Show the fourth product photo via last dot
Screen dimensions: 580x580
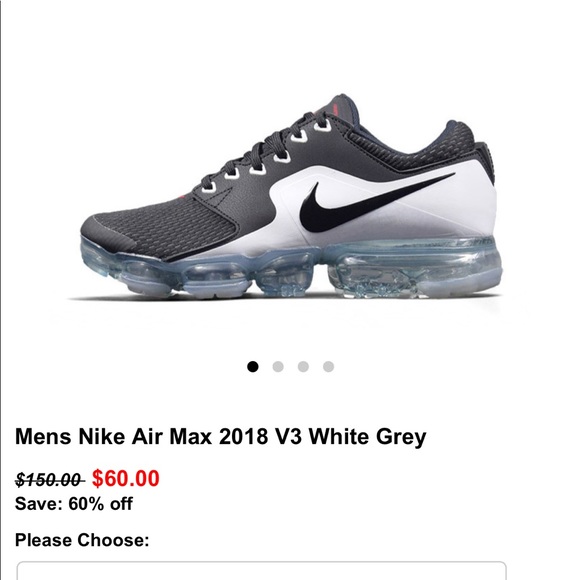[328, 367]
